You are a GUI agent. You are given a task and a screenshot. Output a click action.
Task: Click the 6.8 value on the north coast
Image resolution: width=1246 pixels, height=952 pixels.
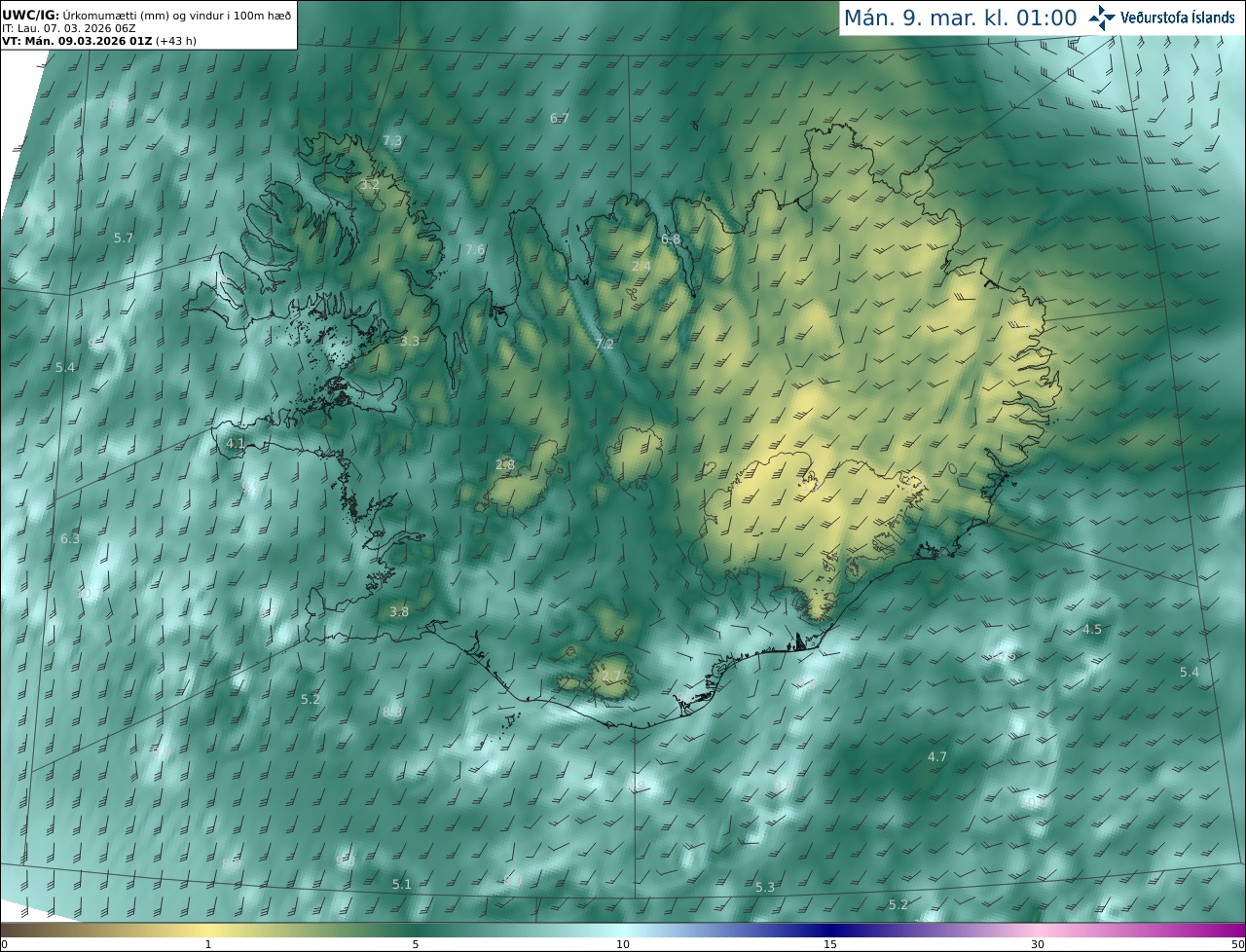point(671,239)
